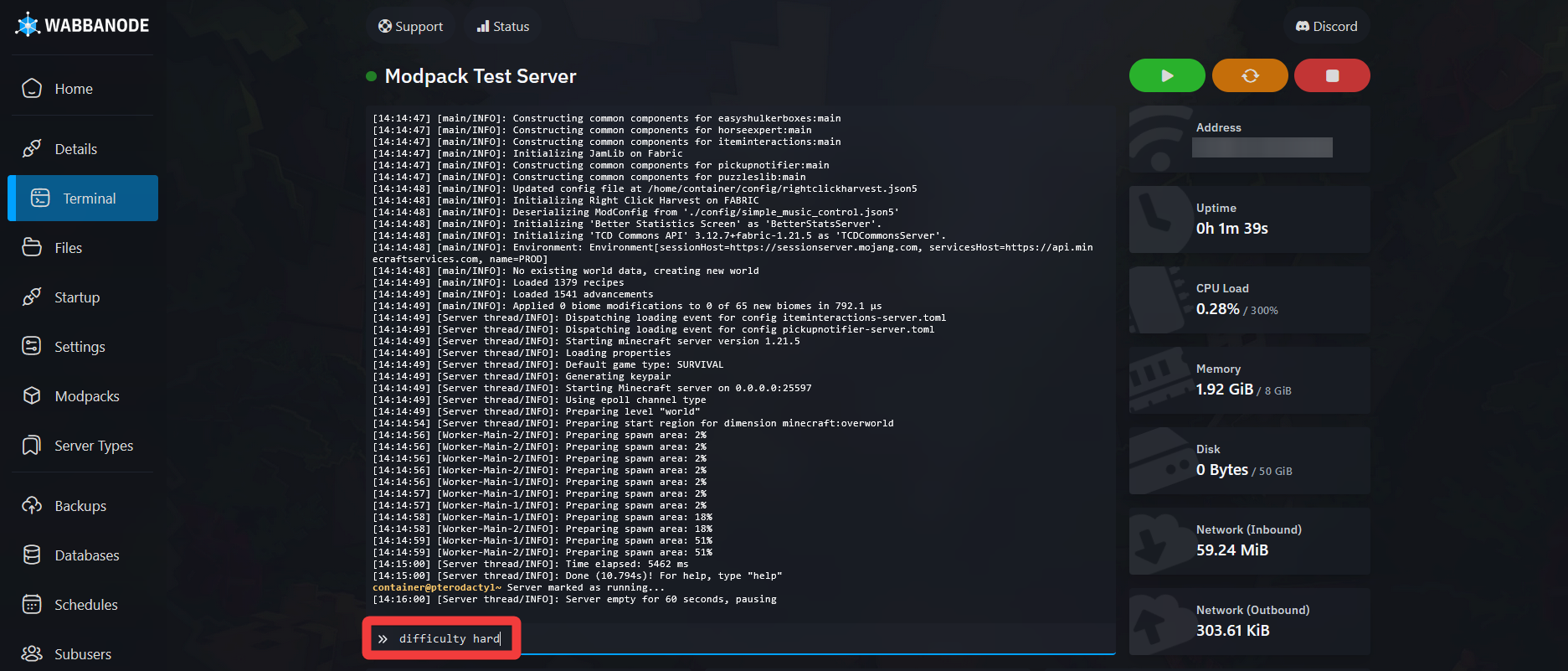Open Subusers section
1568x671 pixels.
[83, 654]
